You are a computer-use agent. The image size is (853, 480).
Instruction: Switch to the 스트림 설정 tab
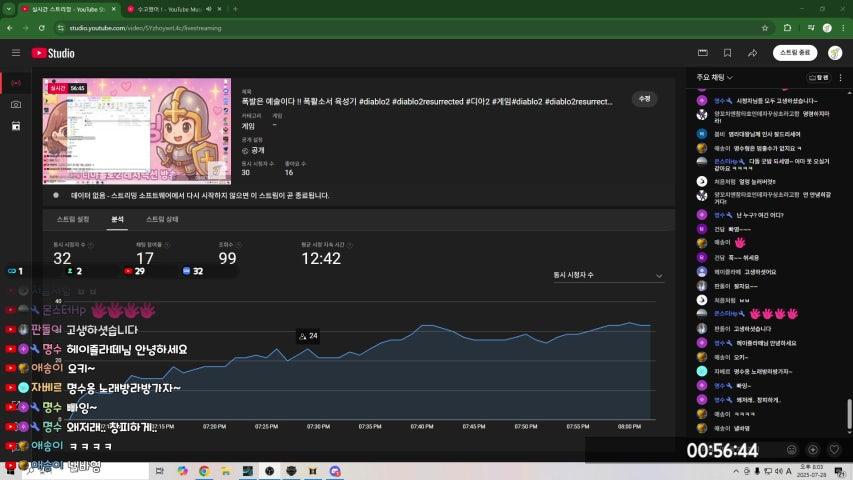pos(73,219)
